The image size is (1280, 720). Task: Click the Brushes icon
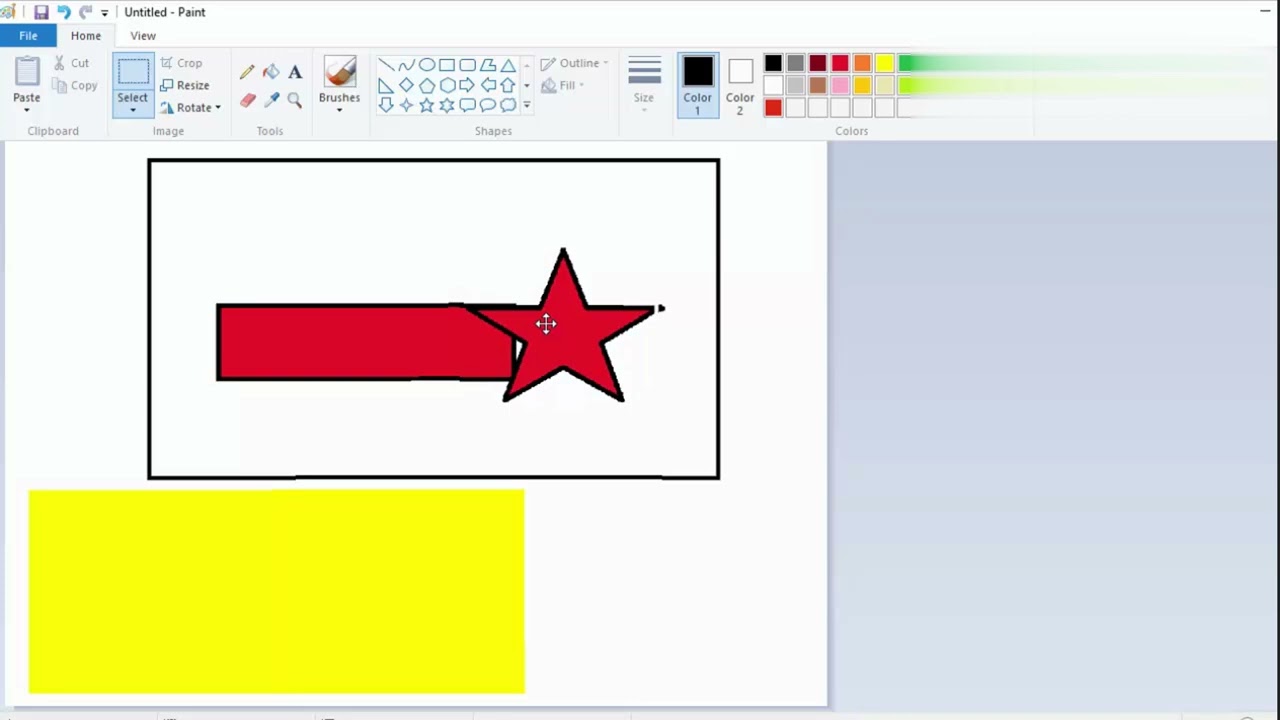point(340,72)
